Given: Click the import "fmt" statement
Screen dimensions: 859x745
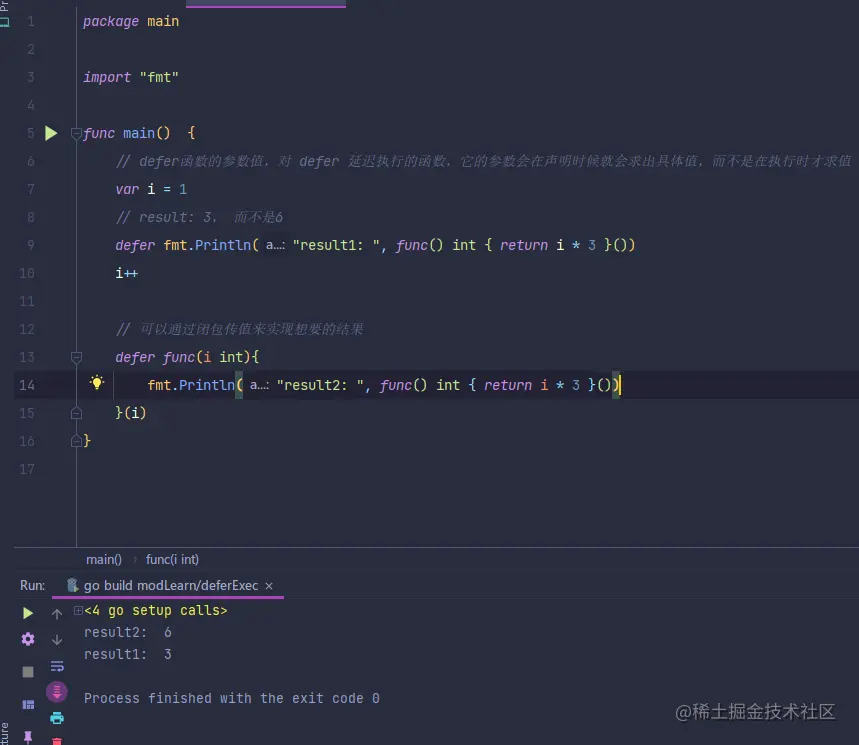Looking at the screenshot, I should pyautogui.click(x=131, y=77).
